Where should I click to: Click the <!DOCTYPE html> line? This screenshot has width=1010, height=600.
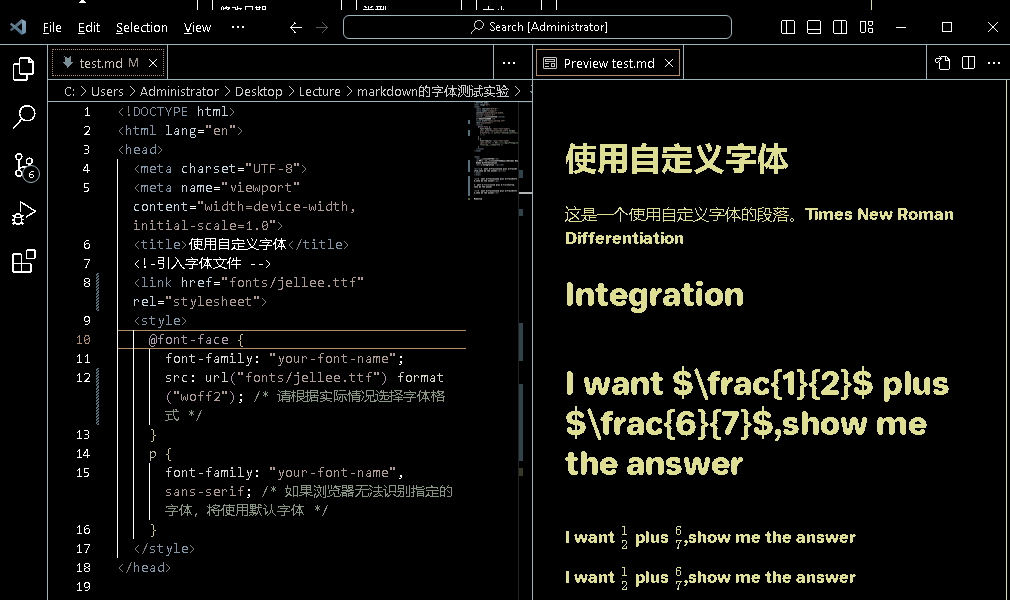176,111
